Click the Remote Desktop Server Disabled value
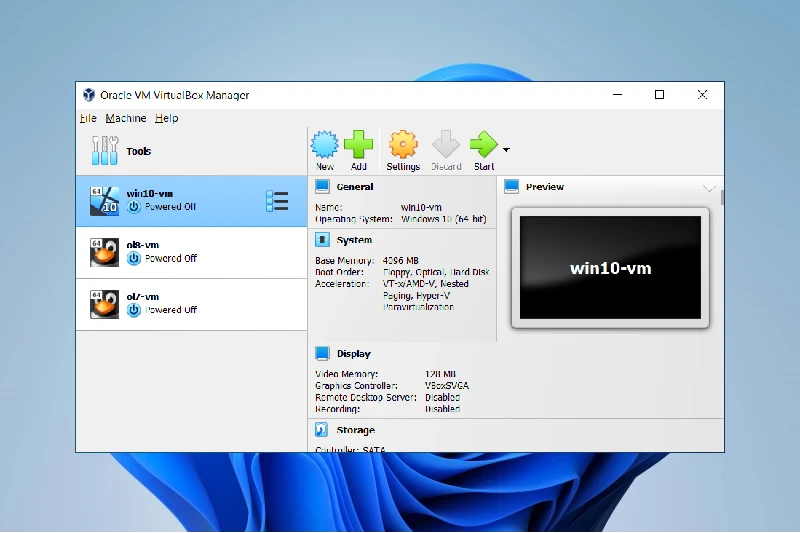This screenshot has height=533, width=800. coord(442,397)
